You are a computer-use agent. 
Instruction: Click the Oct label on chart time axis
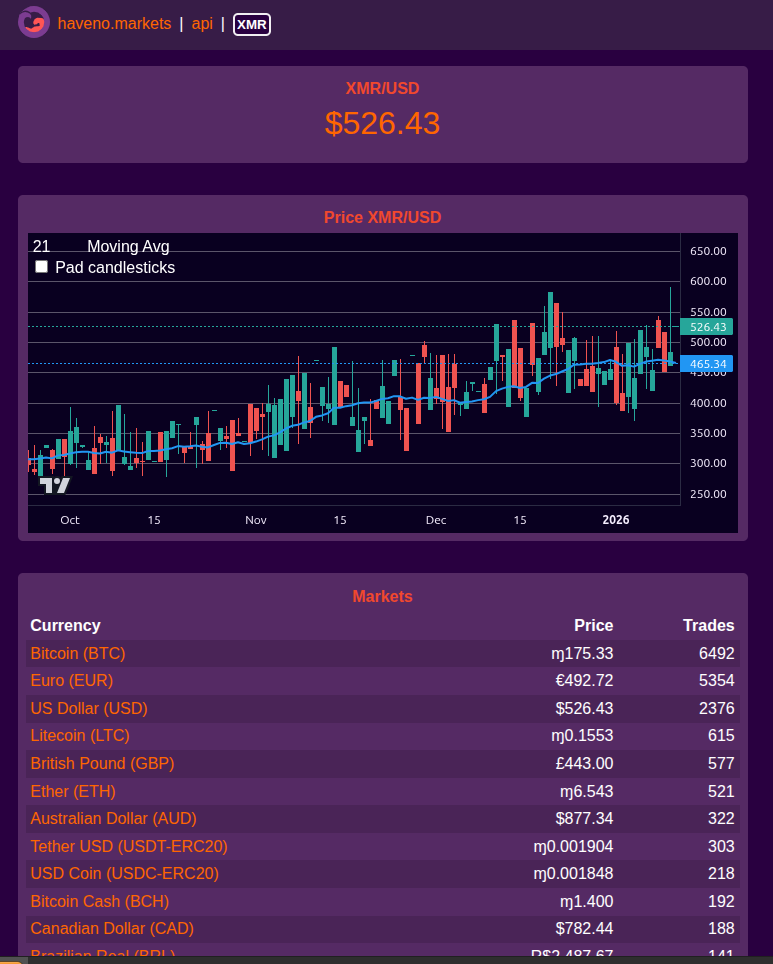coord(70,520)
